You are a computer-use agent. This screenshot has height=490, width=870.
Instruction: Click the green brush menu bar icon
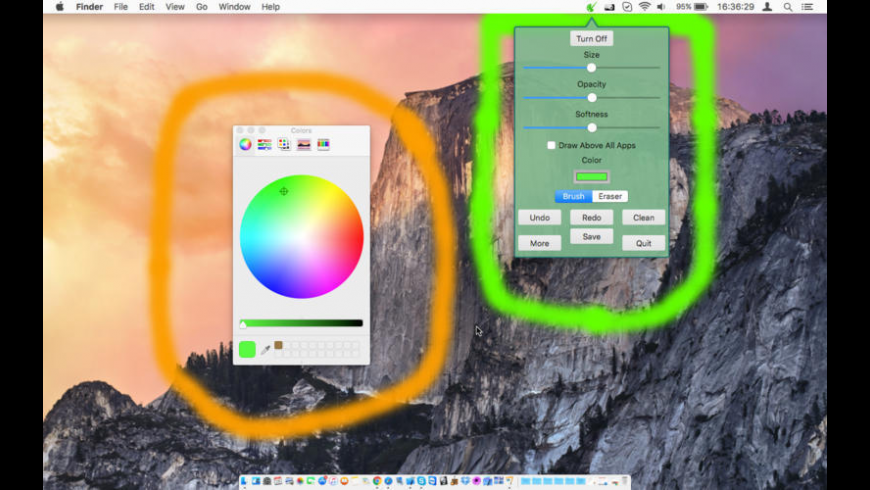coord(591,7)
